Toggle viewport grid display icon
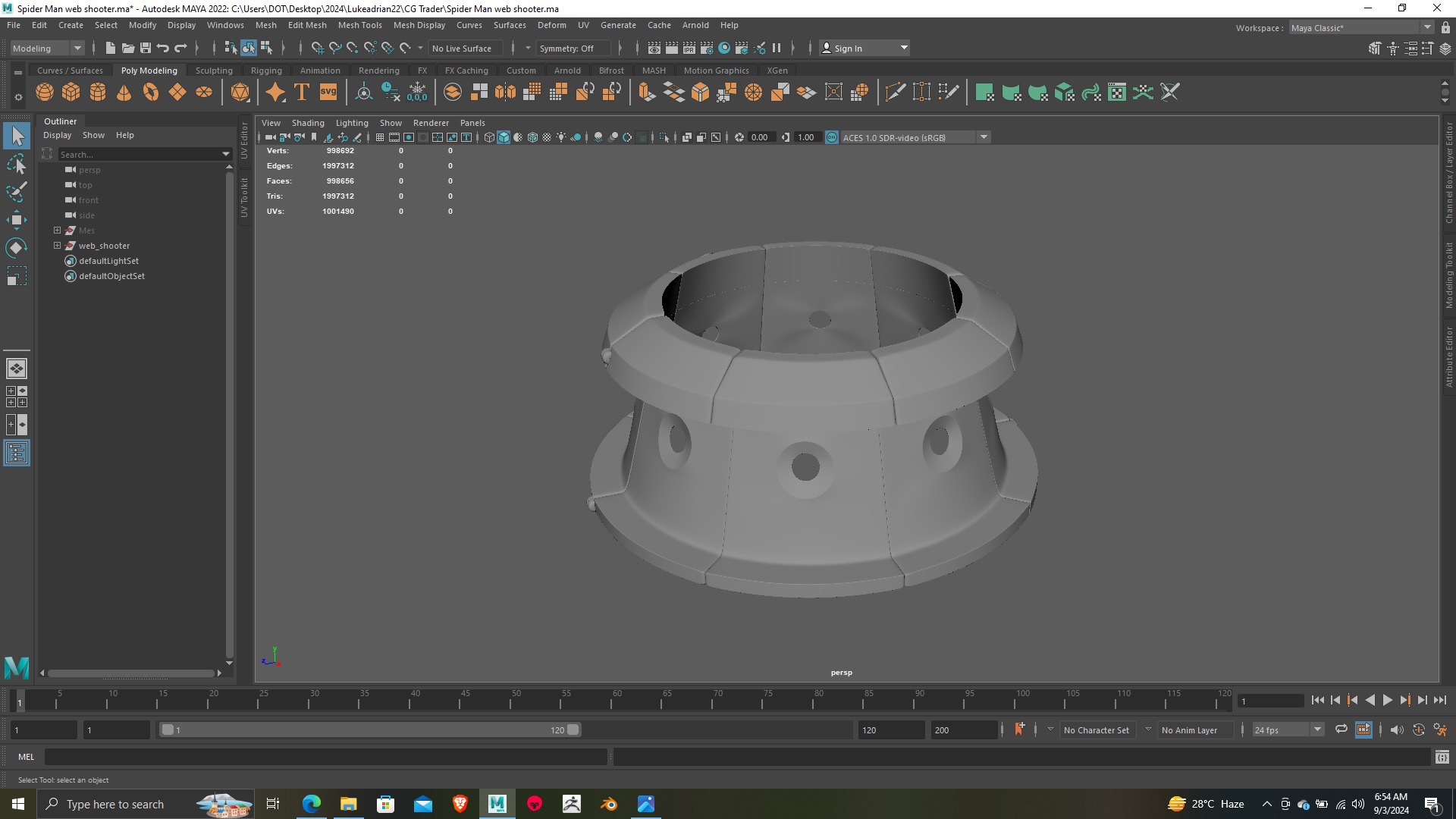 (x=380, y=137)
